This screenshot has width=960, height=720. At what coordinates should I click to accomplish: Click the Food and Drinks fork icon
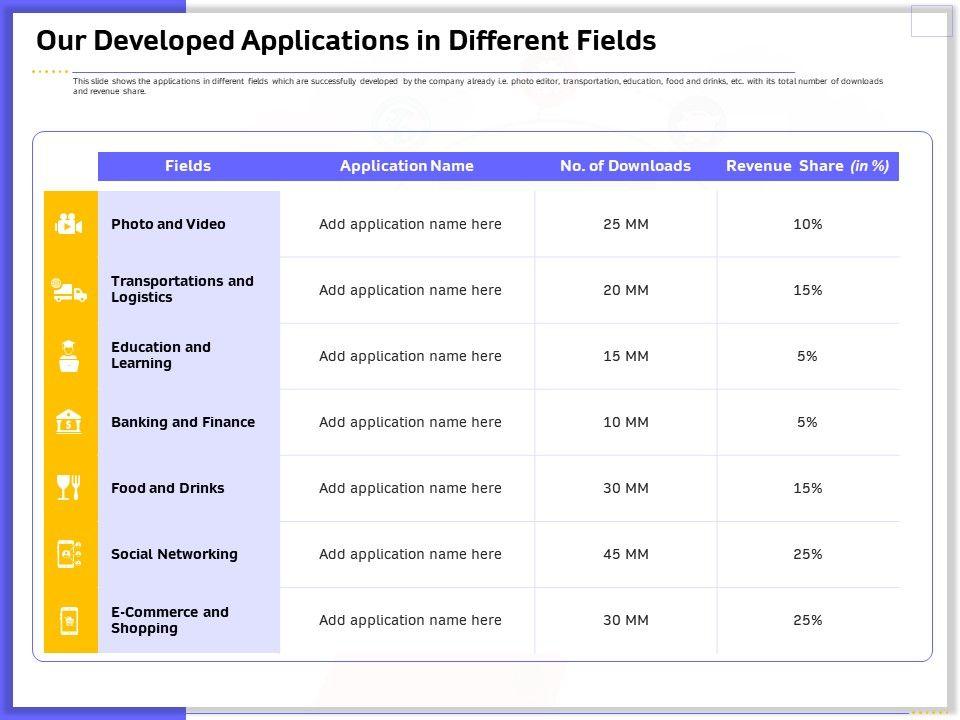coord(68,488)
